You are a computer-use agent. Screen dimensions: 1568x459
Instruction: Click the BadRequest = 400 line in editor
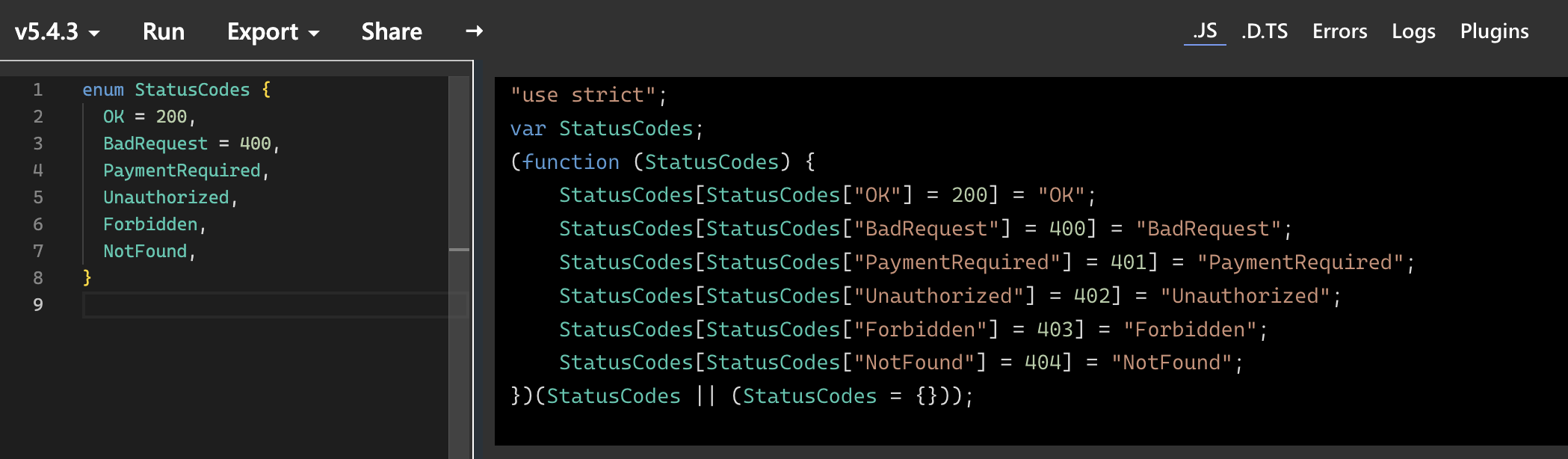pos(191,143)
